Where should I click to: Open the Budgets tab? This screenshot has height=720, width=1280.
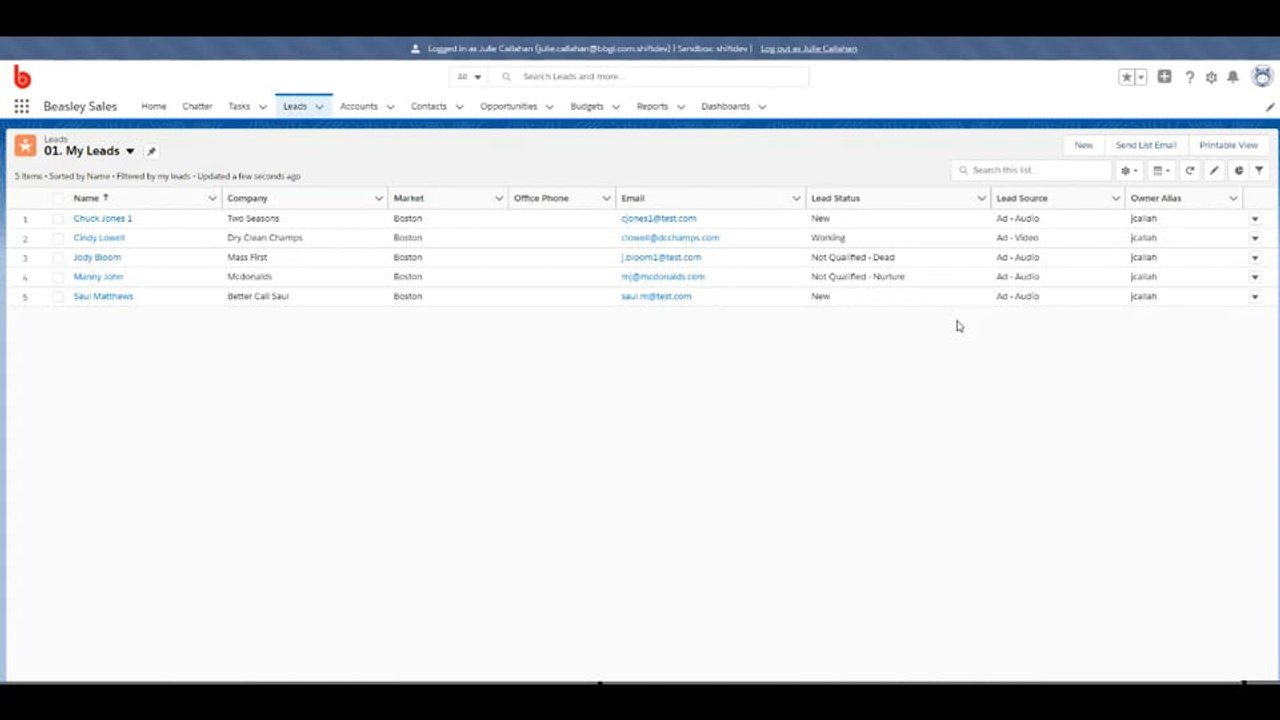point(586,106)
